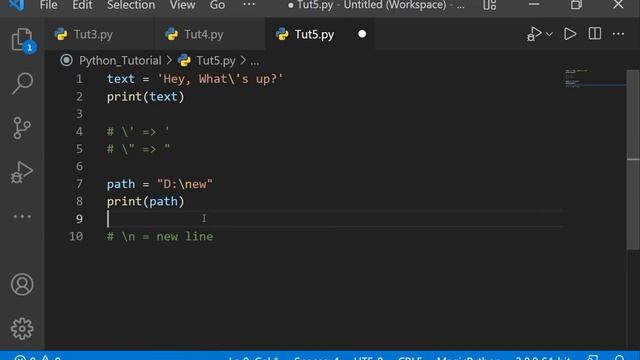The width and height of the screenshot is (640, 360).
Task: Open the Search view in activity bar
Action: point(22,83)
